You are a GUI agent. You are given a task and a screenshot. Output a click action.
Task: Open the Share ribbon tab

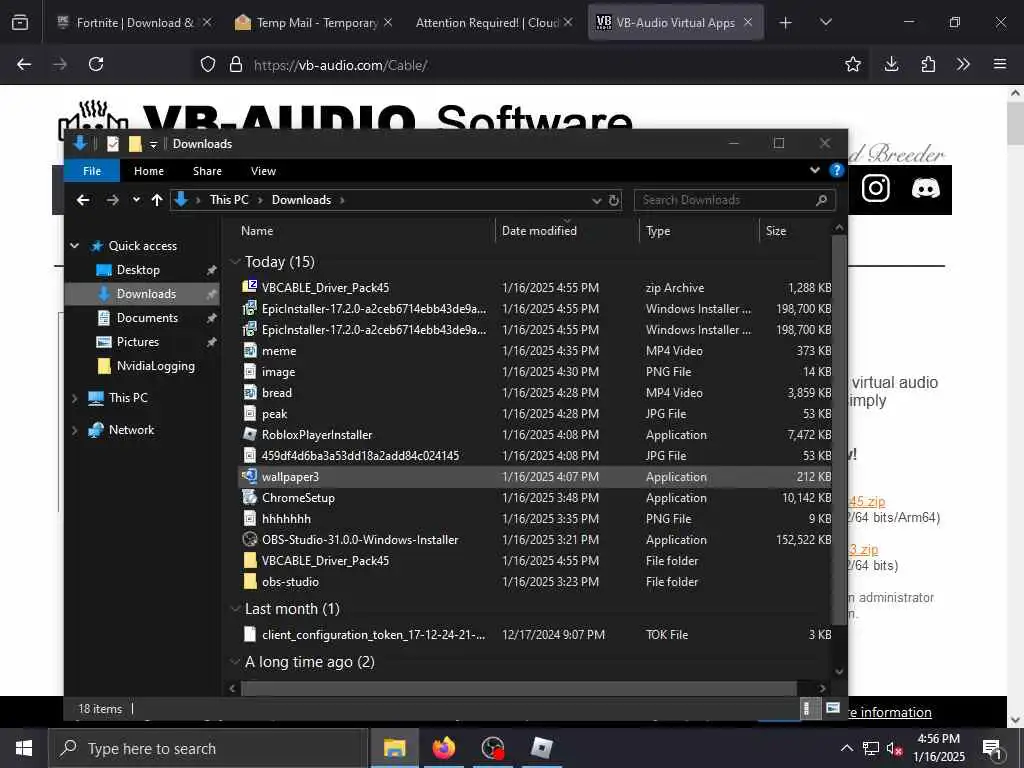pyautogui.click(x=207, y=170)
